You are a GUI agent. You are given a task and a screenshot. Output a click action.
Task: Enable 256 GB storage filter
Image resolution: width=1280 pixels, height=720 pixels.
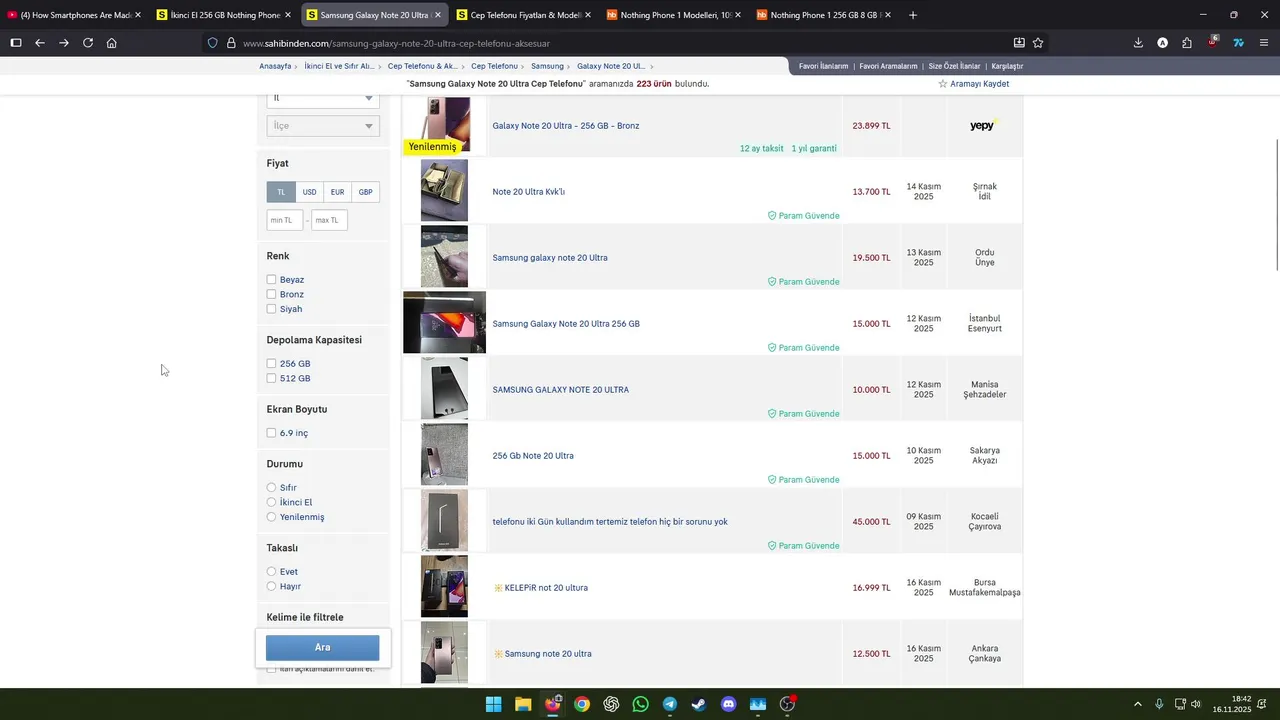pos(271,364)
